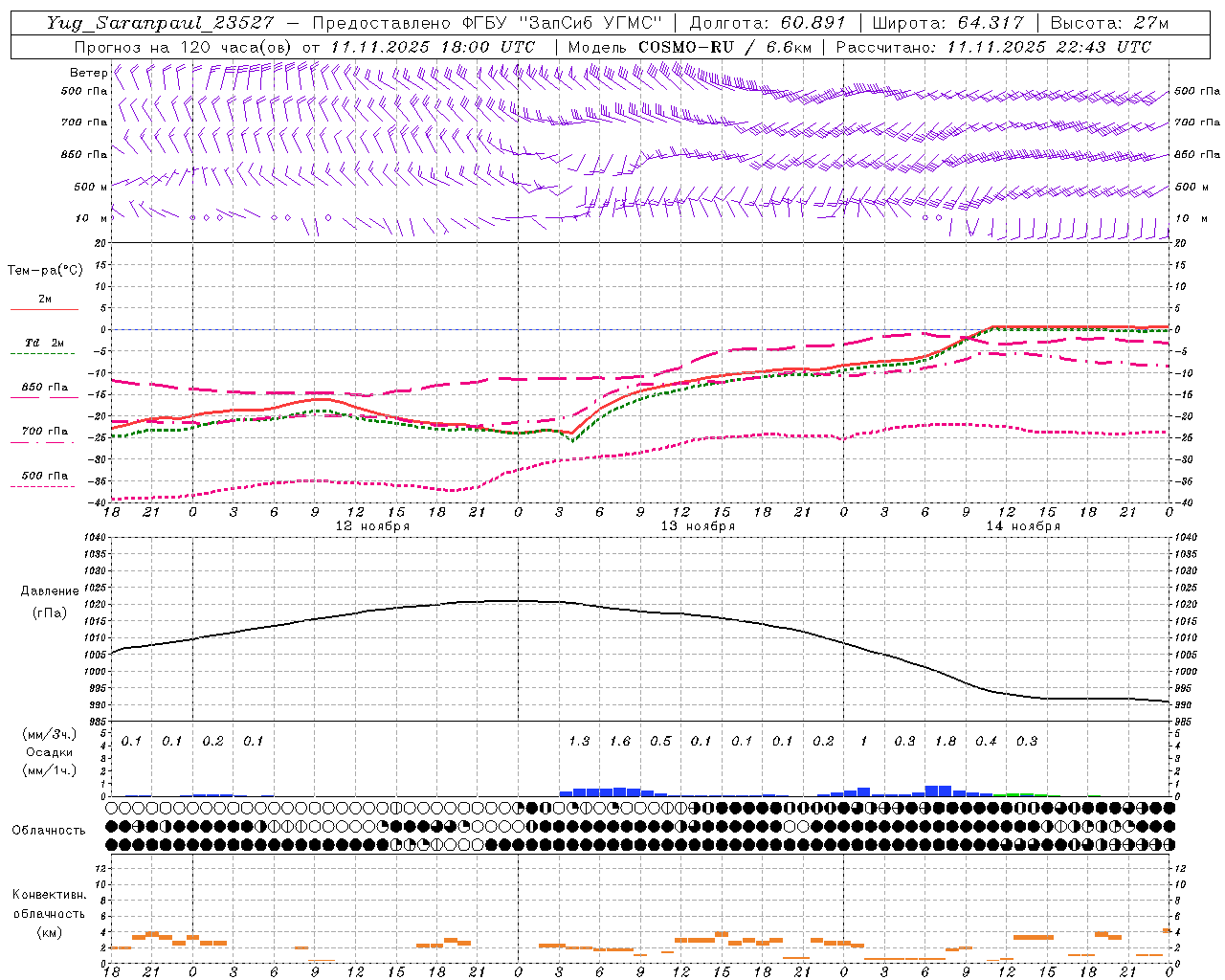The image size is (1225, 980).
Task: Click the Долгота: 60.891 value
Action: pyautogui.click(x=768, y=23)
